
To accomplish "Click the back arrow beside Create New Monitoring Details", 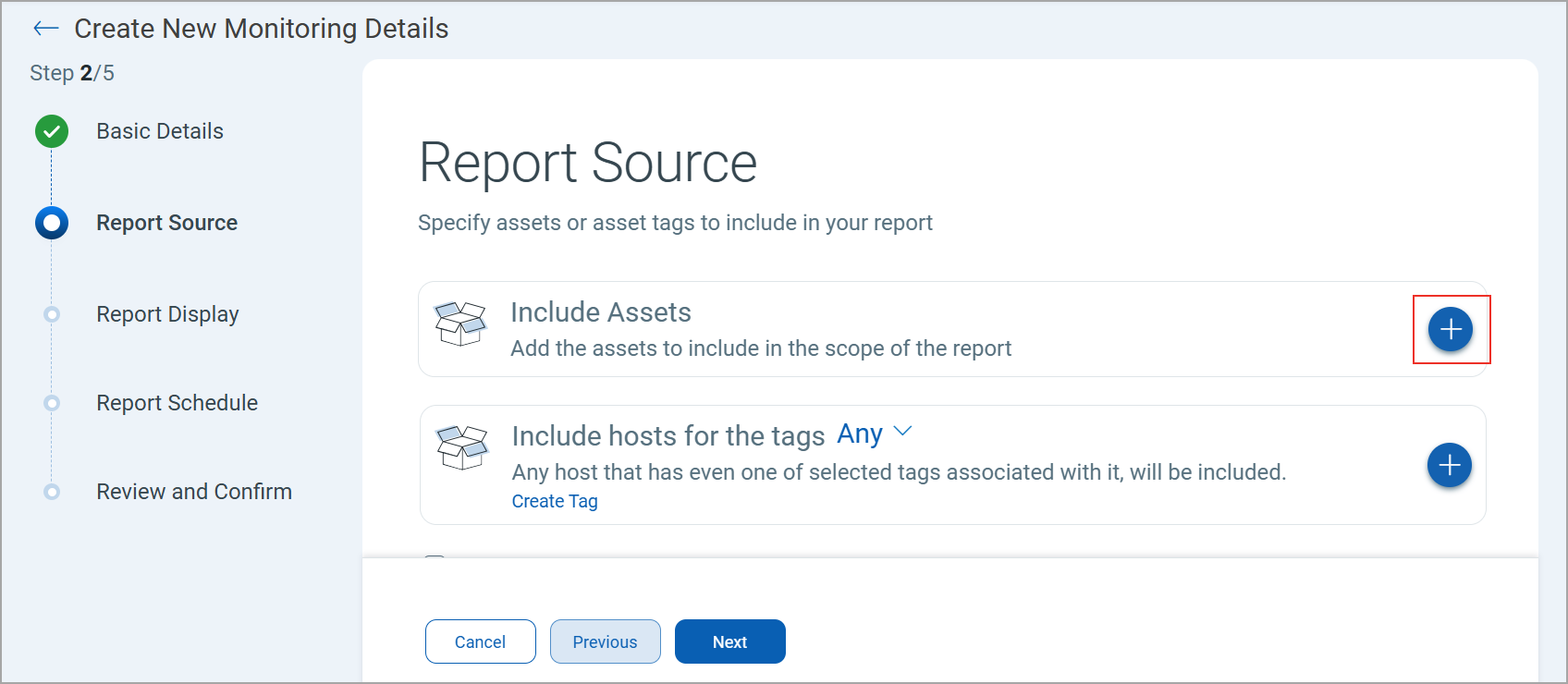I will pos(45,29).
